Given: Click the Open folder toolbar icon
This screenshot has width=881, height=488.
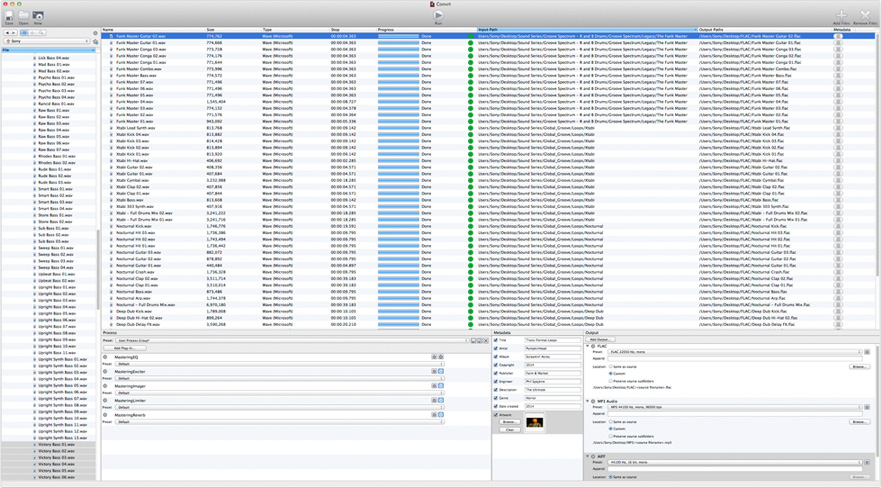Looking at the screenshot, I should coord(24,17).
